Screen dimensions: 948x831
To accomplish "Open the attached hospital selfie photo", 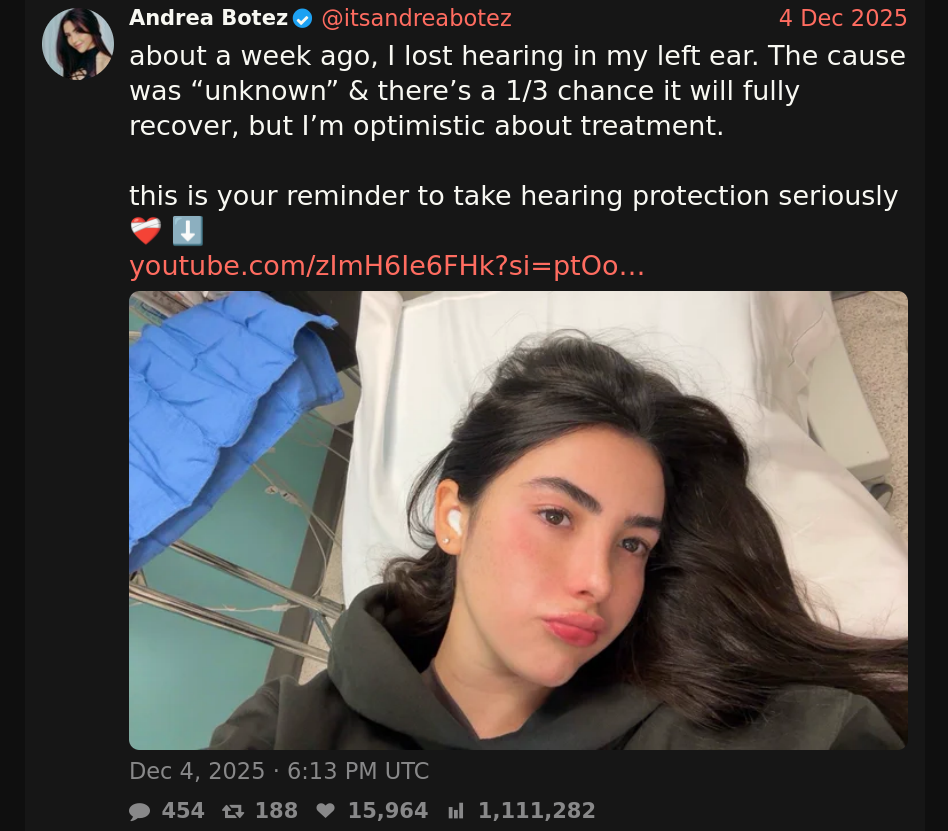I will 518,520.
